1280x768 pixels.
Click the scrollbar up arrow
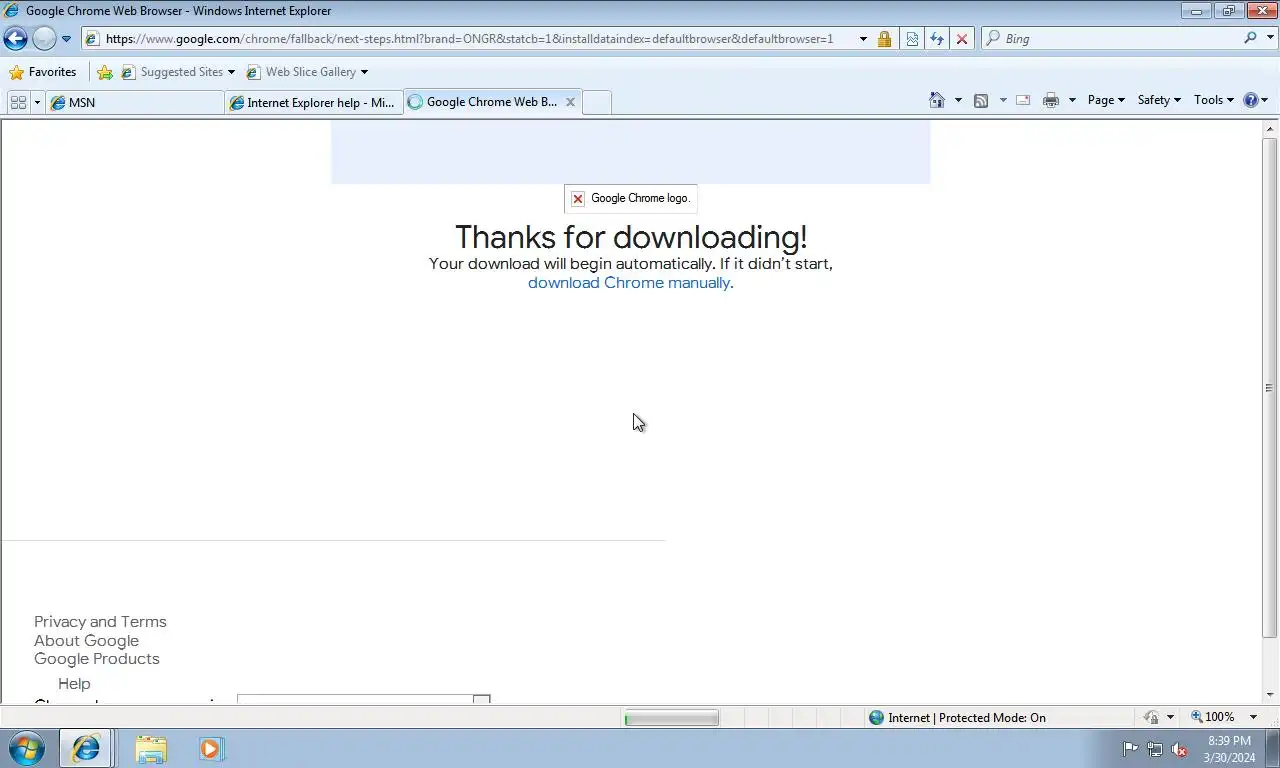(1270, 129)
